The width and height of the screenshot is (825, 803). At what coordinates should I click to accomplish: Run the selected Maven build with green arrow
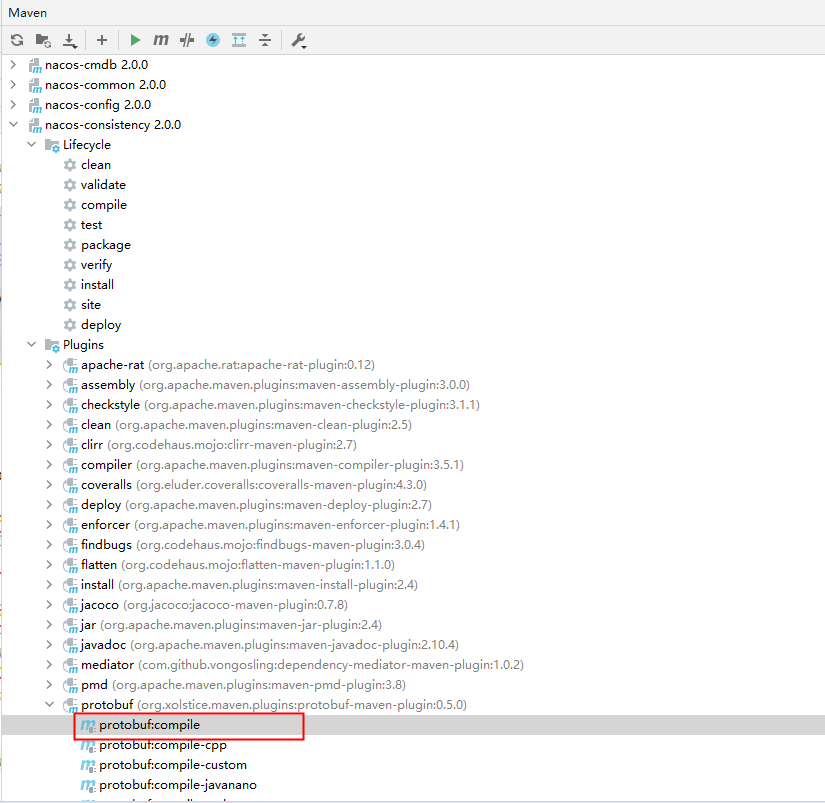pyautogui.click(x=135, y=40)
